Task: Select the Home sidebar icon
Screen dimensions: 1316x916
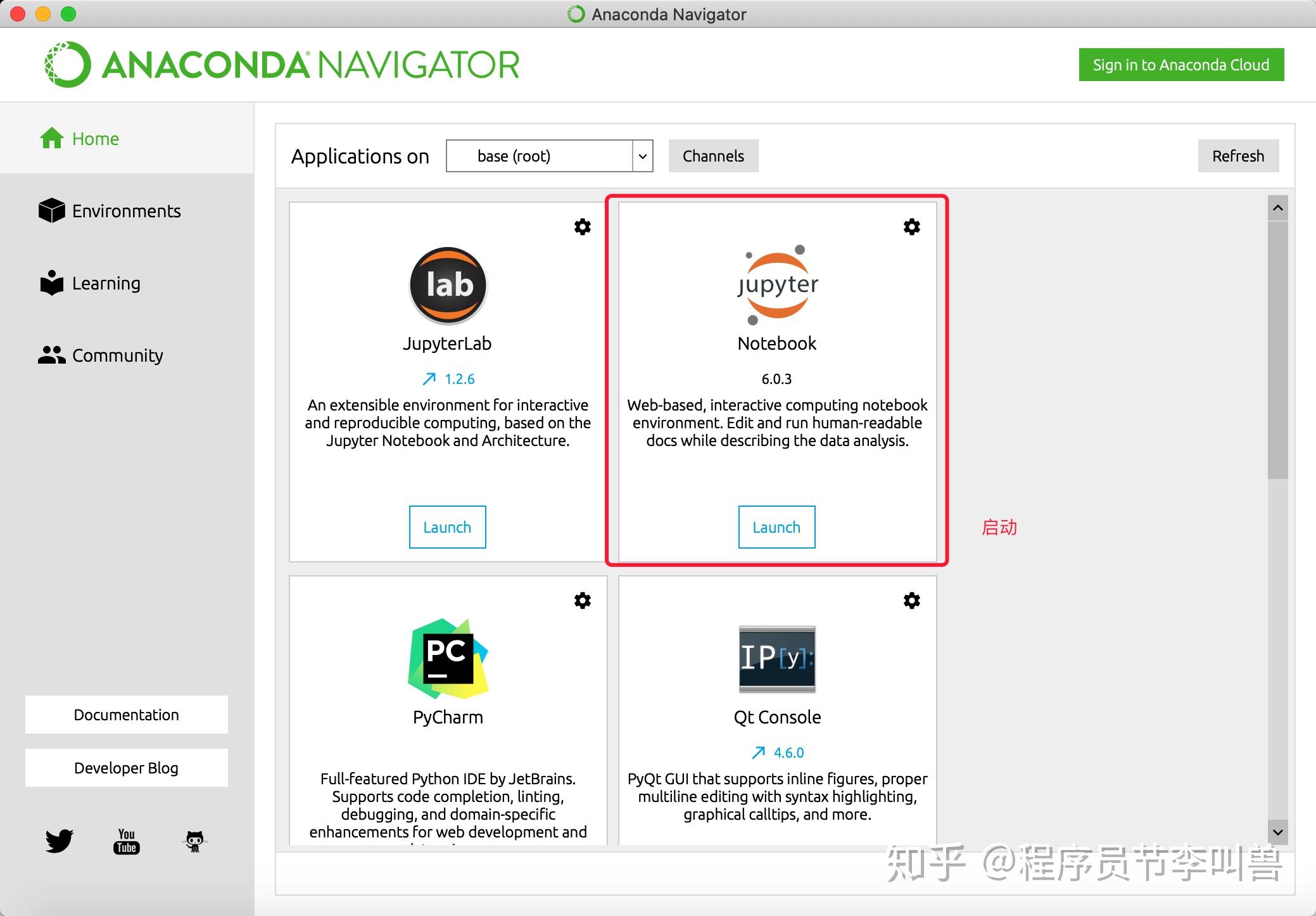Action: (53, 138)
